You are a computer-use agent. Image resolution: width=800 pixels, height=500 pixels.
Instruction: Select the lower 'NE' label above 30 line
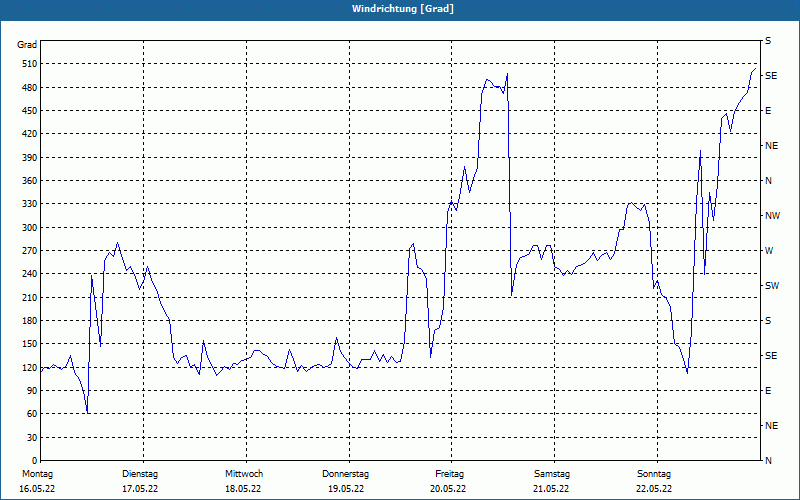coord(771,426)
